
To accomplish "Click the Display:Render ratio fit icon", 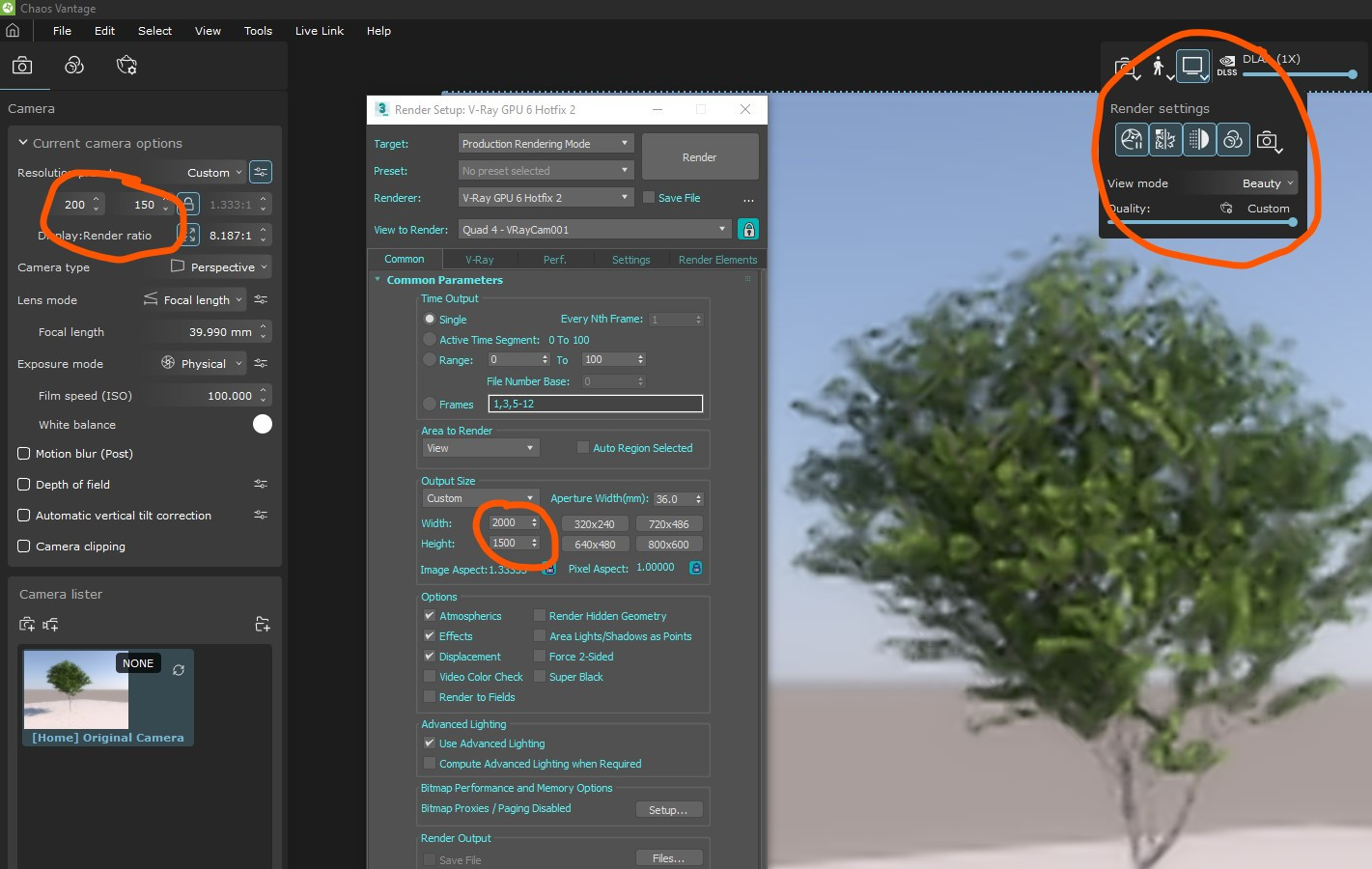I will 190,235.
